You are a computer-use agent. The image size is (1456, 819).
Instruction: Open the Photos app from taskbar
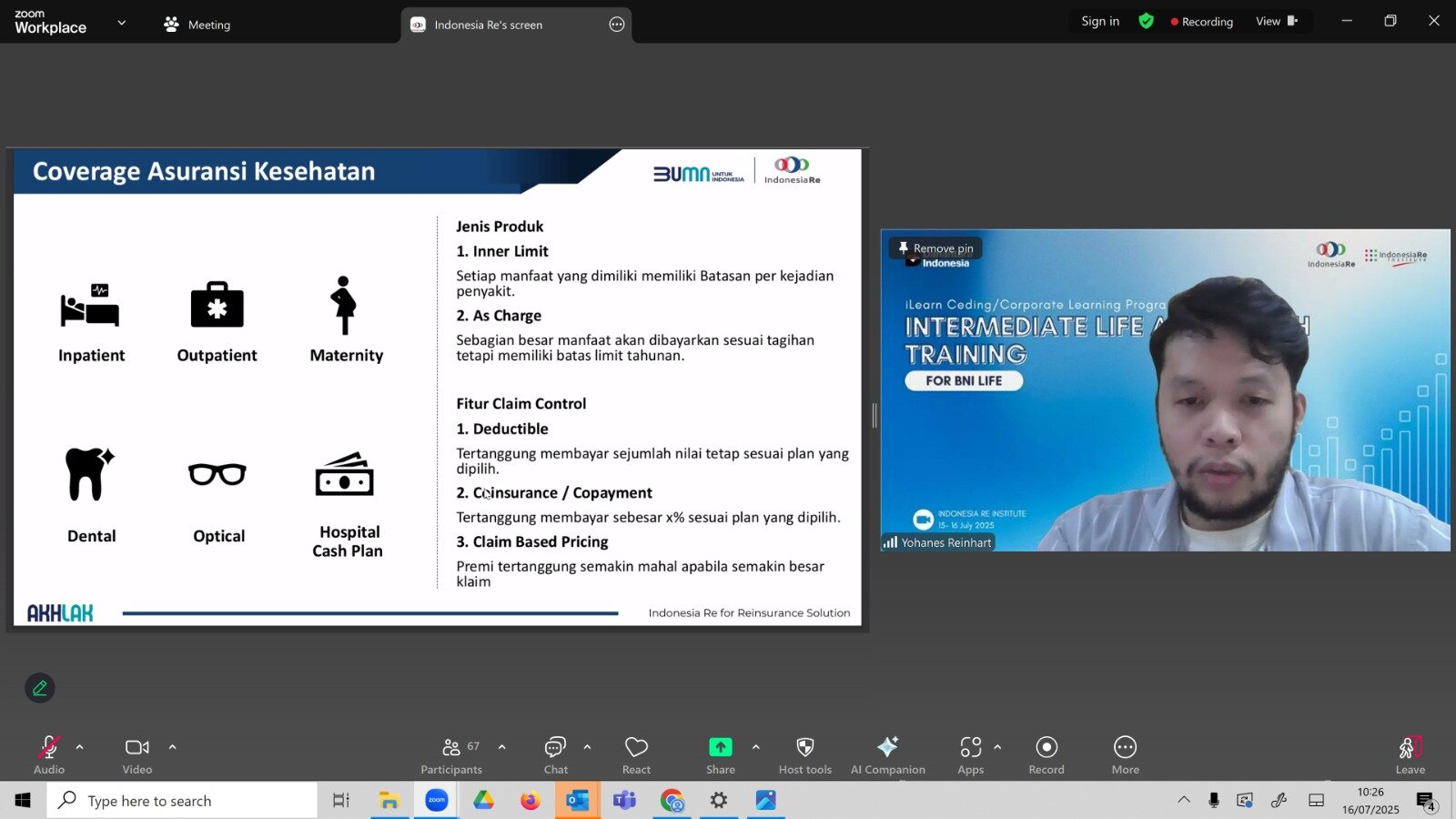(765, 801)
